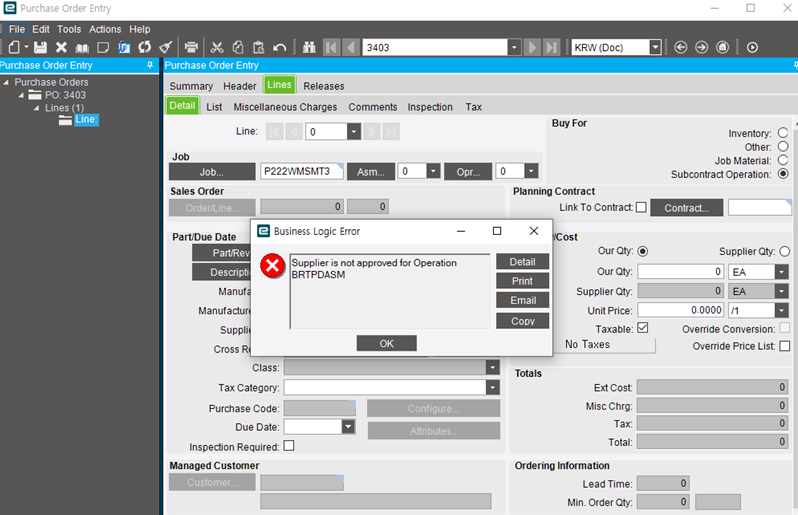Click Detail button in error dialog
Screen dimensions: 798x515
click(523, 262)
